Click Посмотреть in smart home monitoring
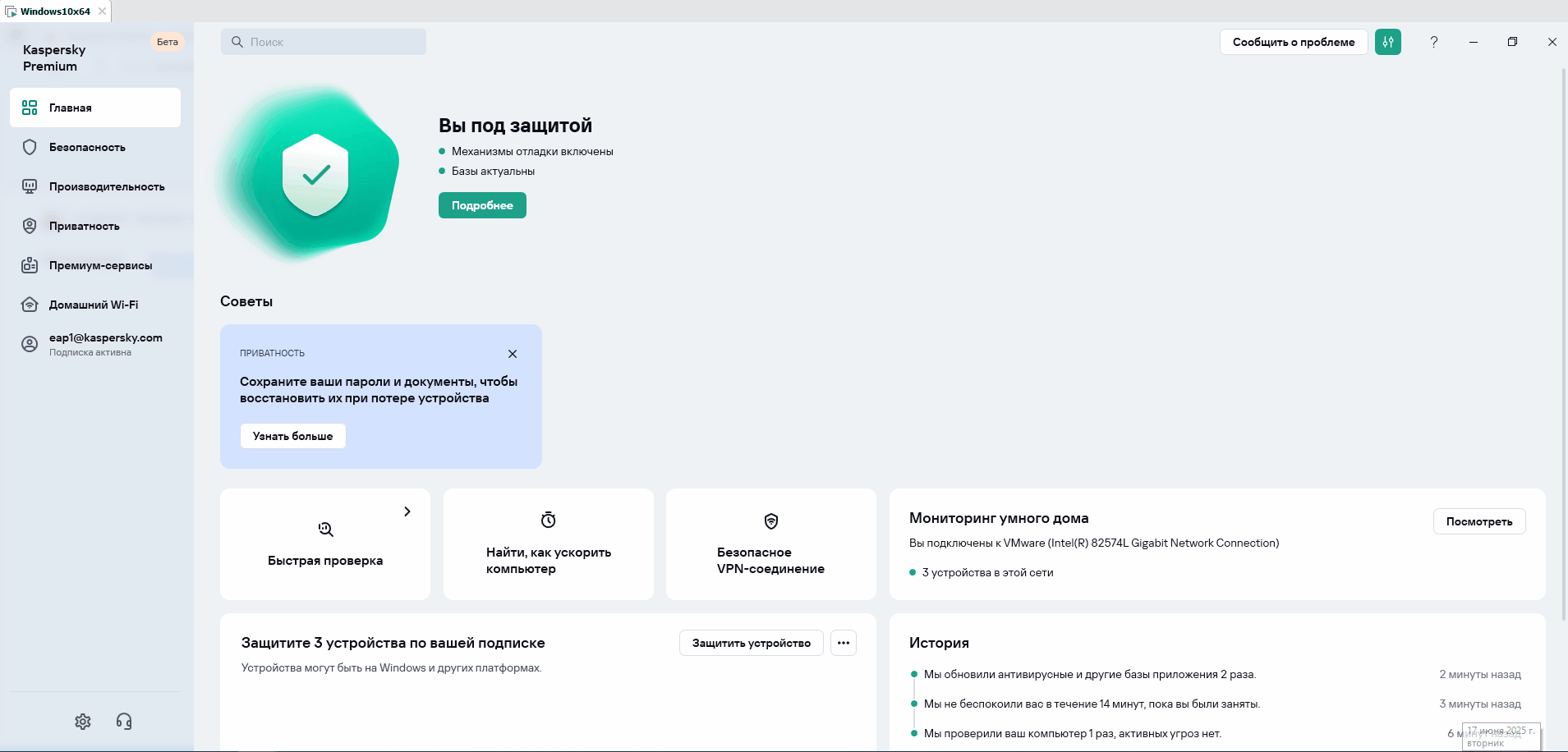Image resolution: width=1568 pixels, height=752 pixels. coord(1479,521)
